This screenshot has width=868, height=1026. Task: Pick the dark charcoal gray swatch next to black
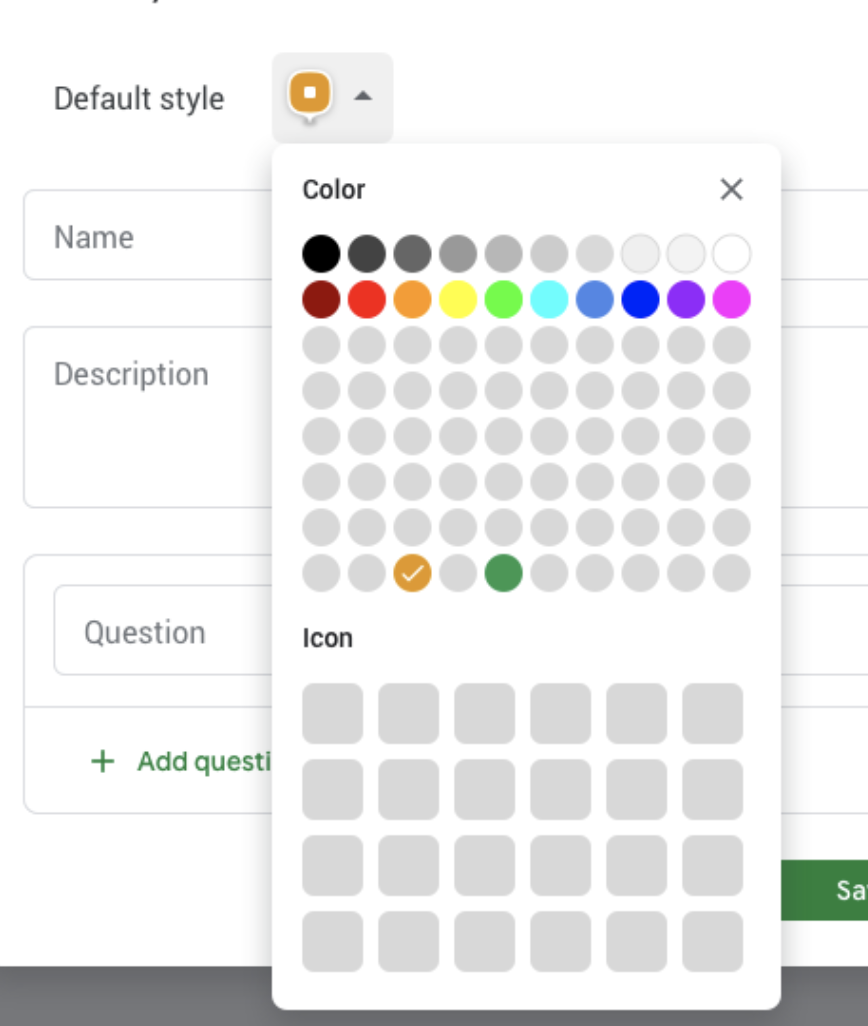point(367,254)
